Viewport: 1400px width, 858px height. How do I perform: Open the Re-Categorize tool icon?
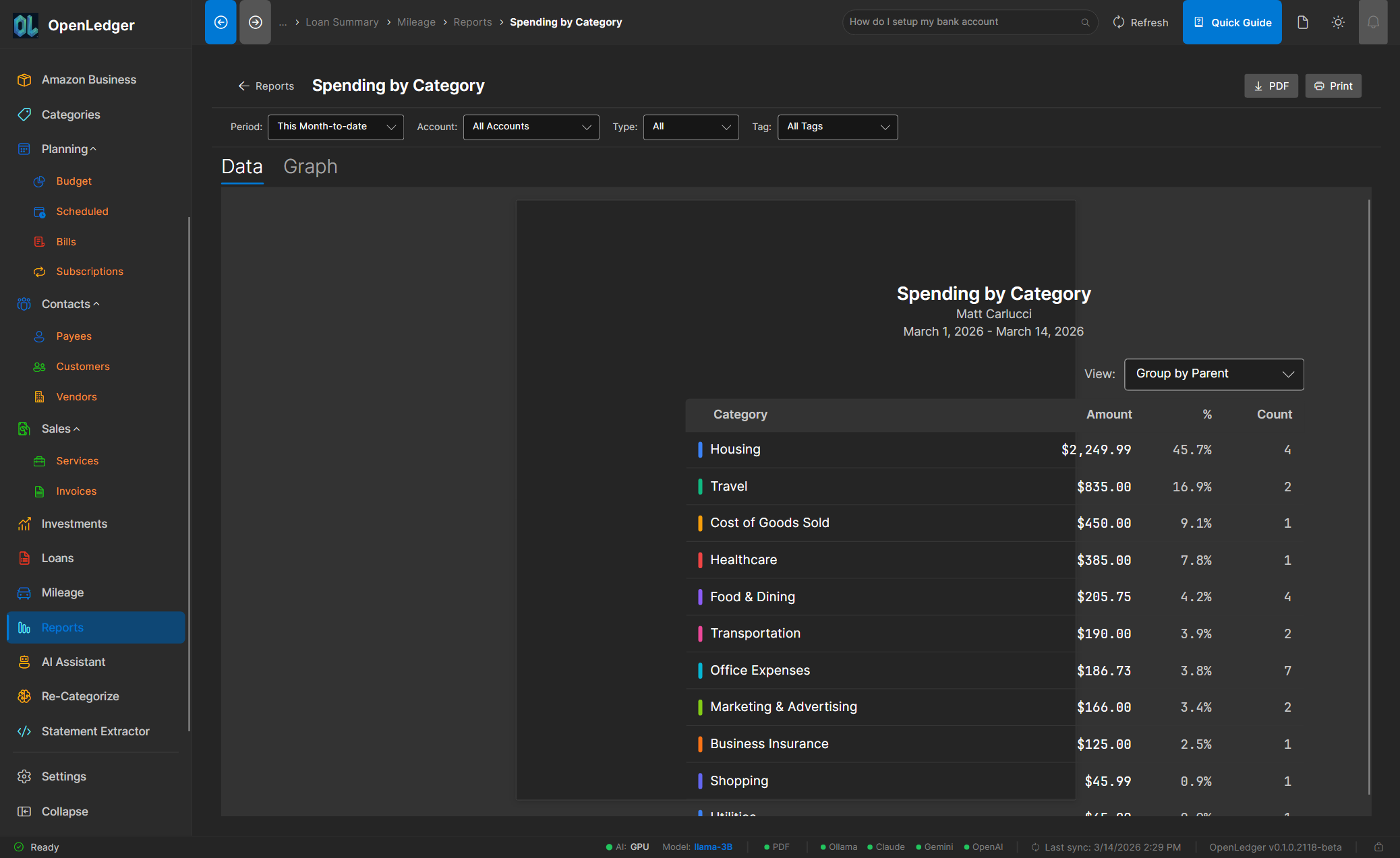click(x=24, y=696)
